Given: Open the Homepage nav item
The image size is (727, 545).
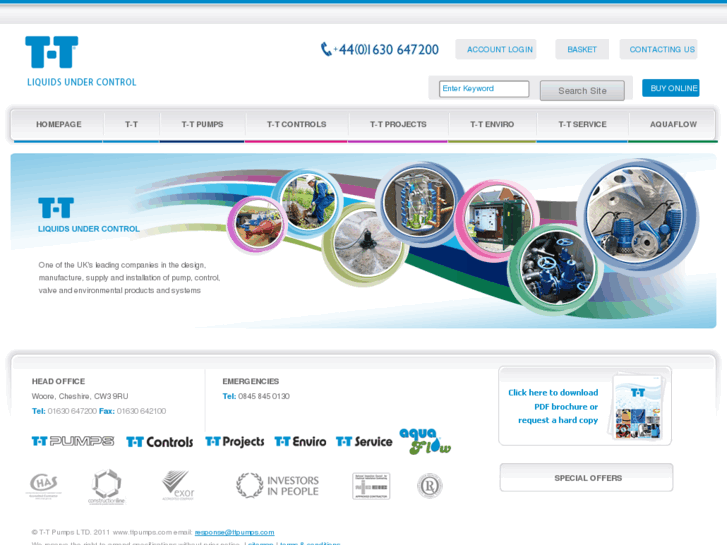Looking at the screenshot, I should click(59, 124).
